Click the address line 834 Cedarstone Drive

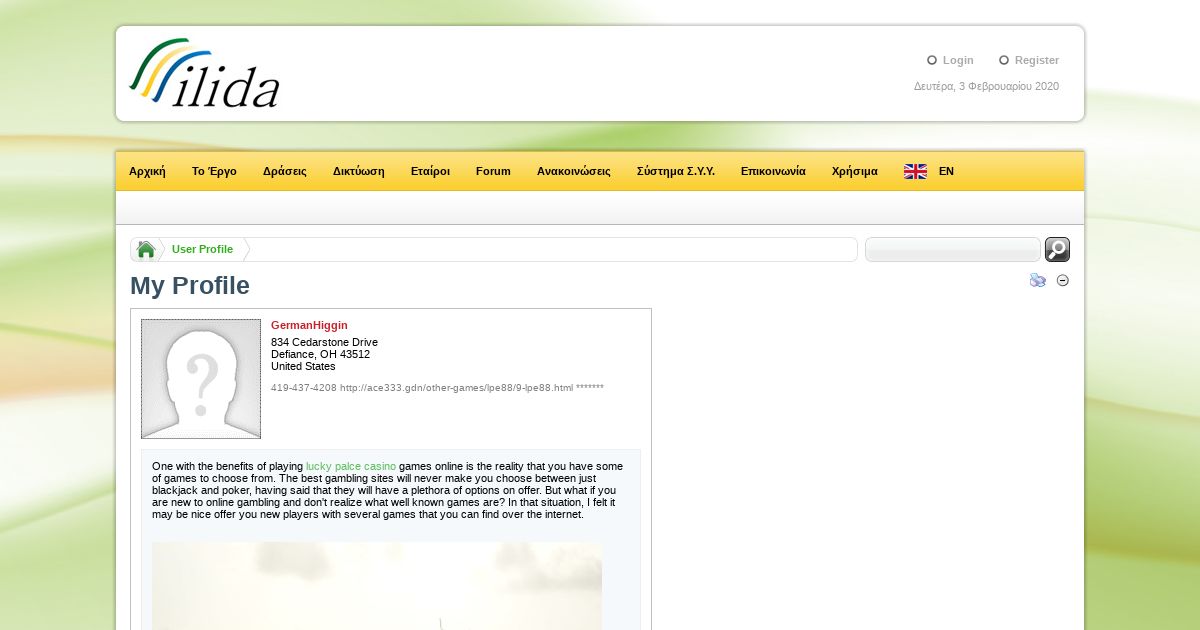point(324,342)
